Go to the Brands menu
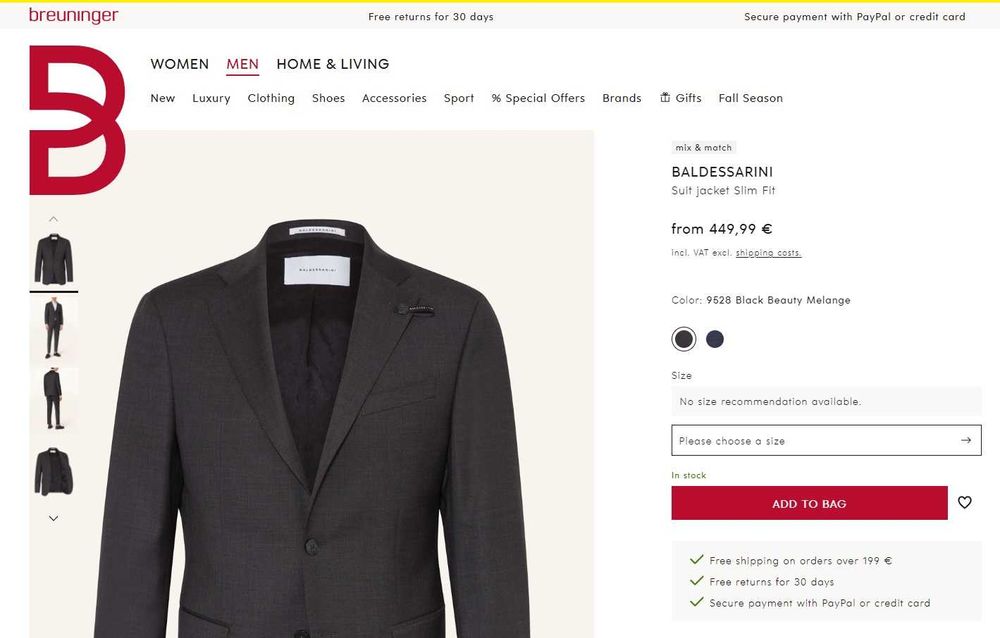The height and width of the screenshot is (638, 1000). tap(622, 98)
